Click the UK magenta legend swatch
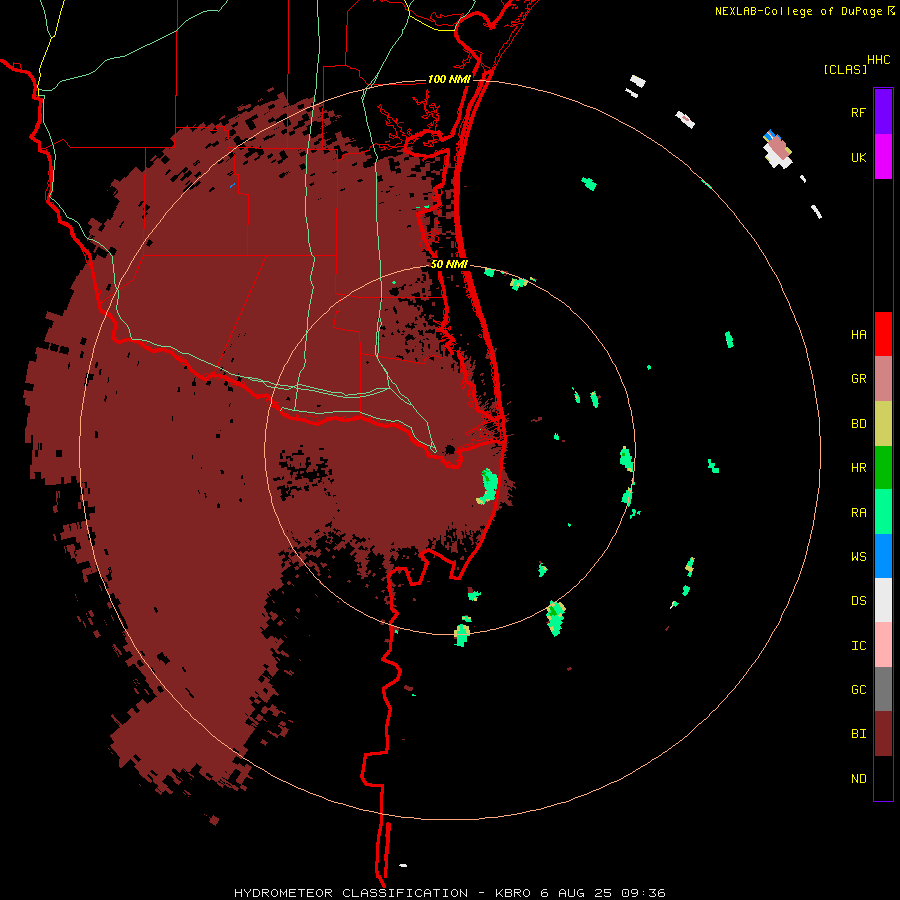The height and width of the screenshot is (900, 900). click(883, 157)
